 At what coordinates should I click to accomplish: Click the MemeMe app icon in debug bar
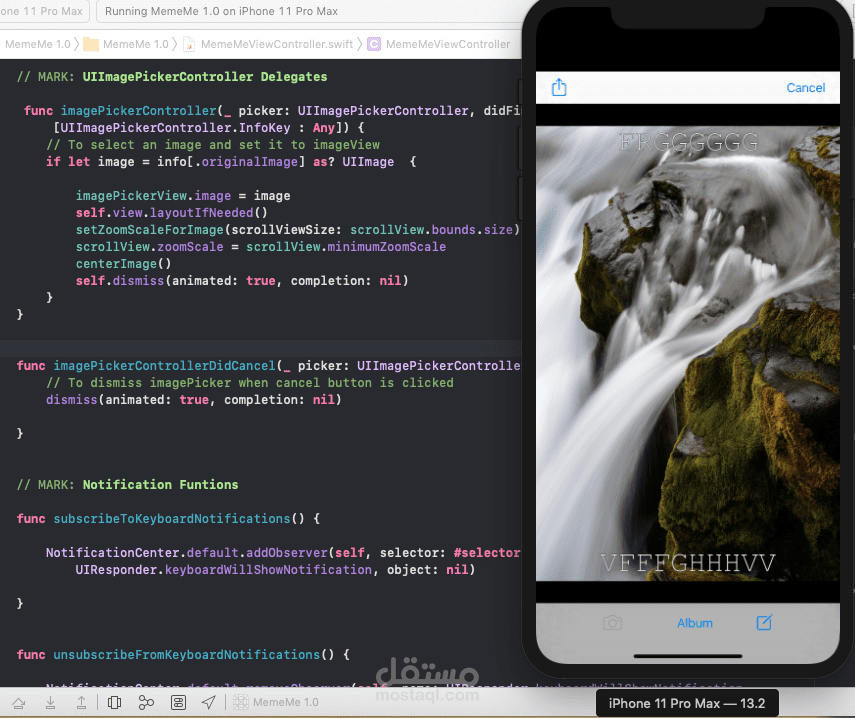click(x=240, y=702)
